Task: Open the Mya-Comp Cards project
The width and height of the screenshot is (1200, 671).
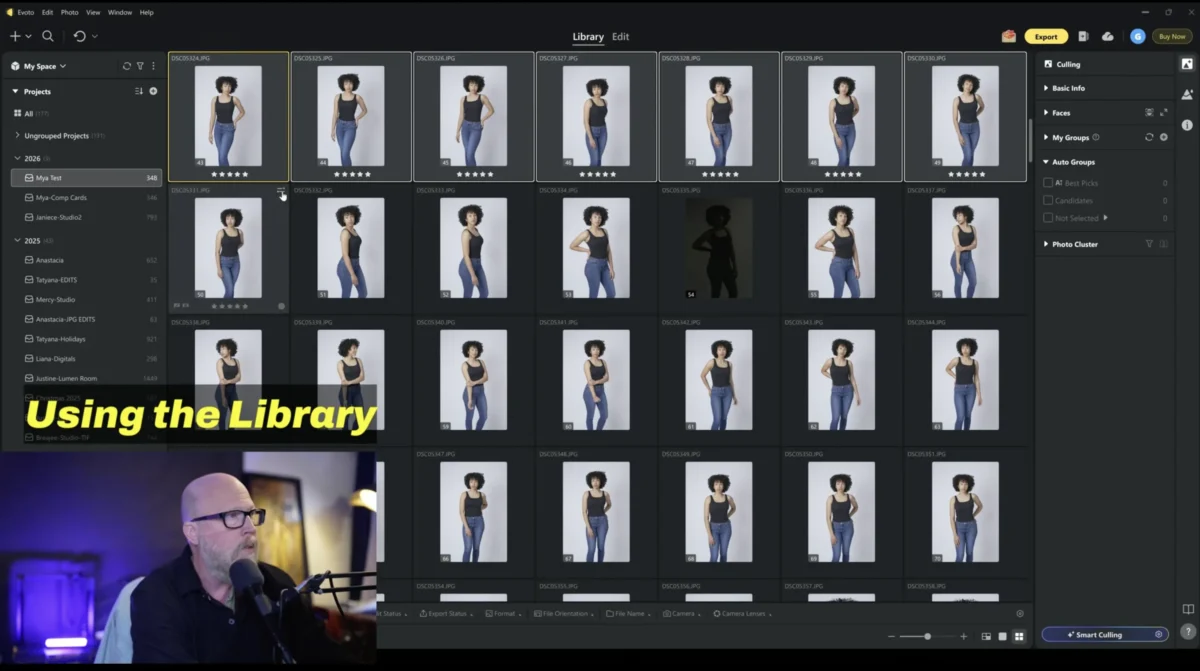Action: (86, 197)
